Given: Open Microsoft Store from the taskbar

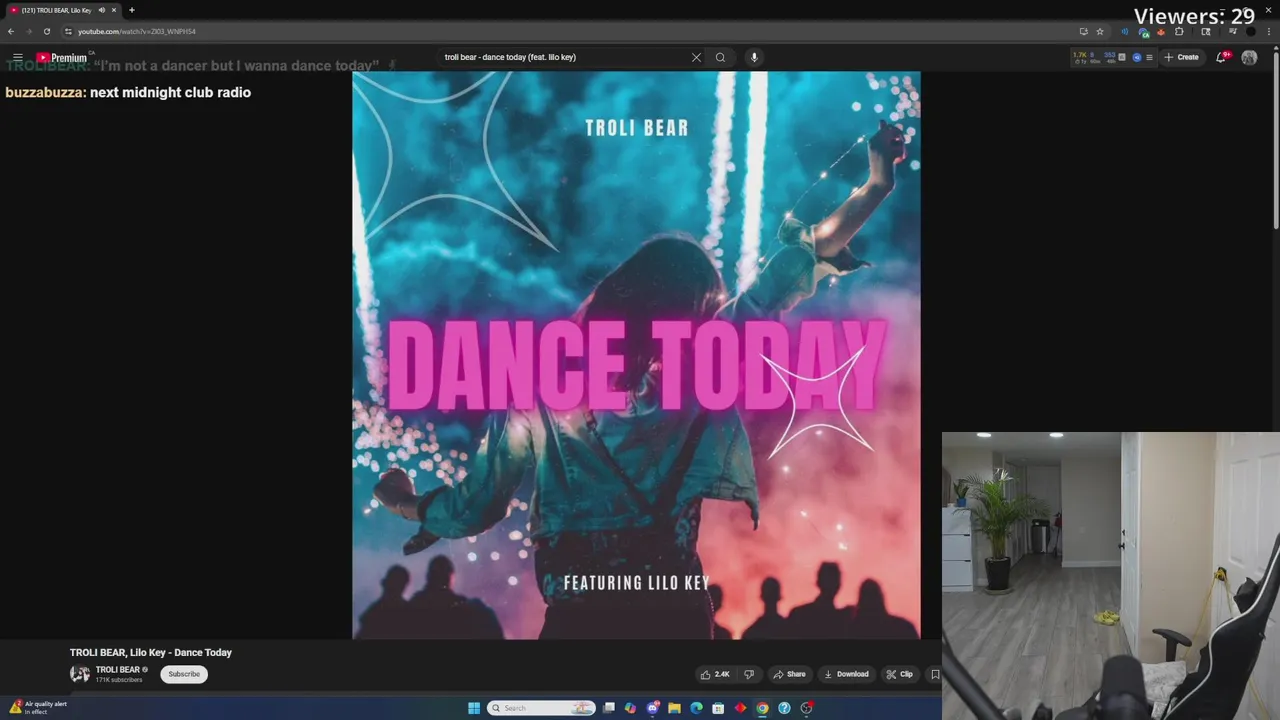Looking at the screenshot, I should click(x=718, y=708).
